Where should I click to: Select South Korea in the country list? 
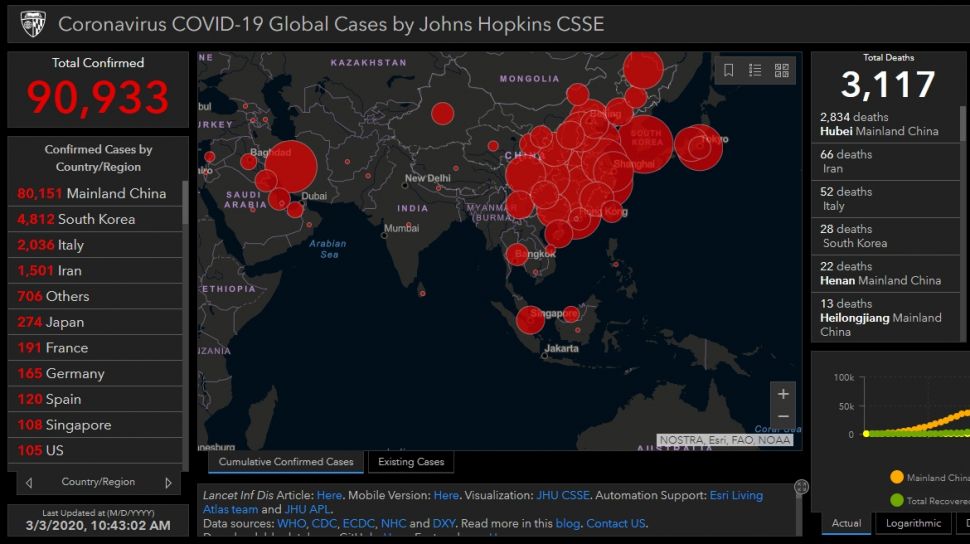point(96,219)
